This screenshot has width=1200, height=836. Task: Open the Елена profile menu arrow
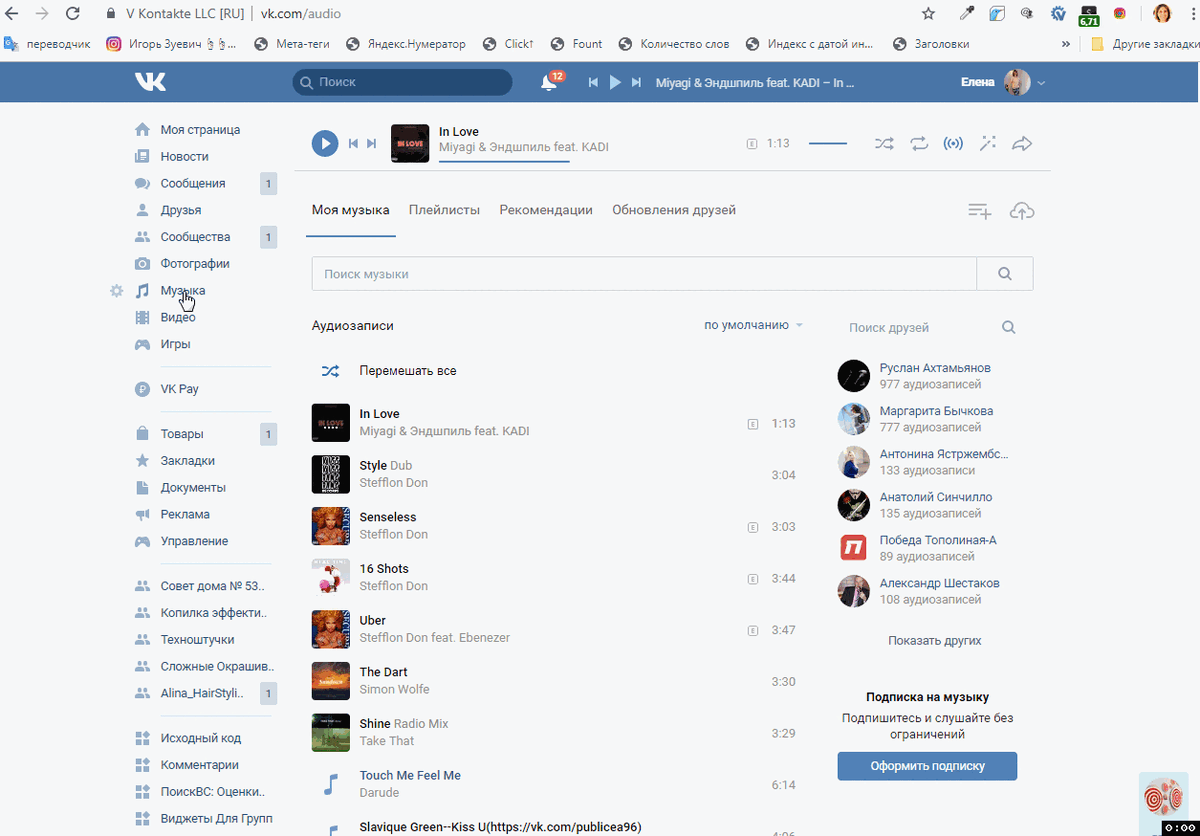coord(1041,83)
